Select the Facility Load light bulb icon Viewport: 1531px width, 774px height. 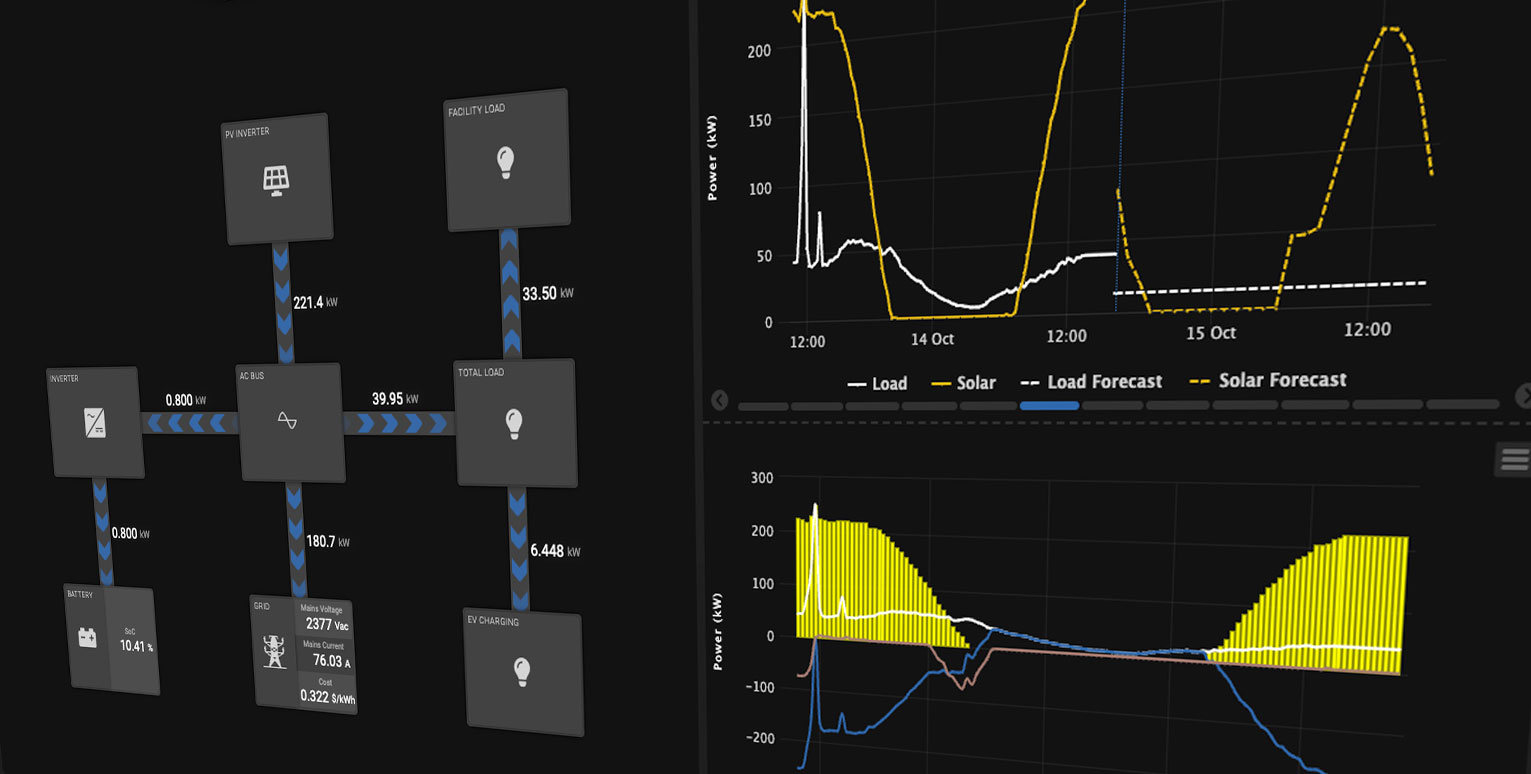tap(506, 163)
